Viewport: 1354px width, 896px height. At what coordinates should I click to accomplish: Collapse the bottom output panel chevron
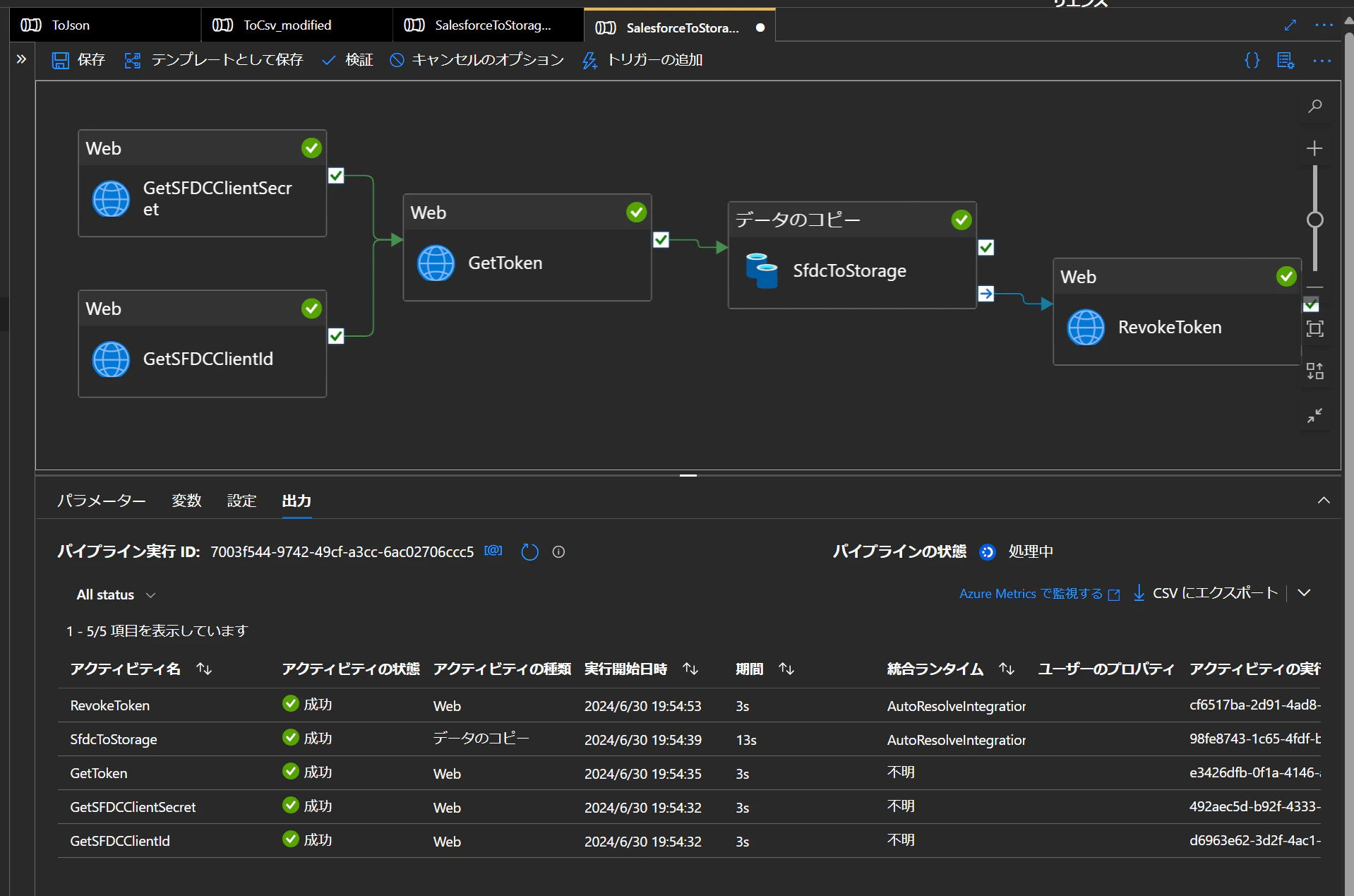pos(1324,500)
